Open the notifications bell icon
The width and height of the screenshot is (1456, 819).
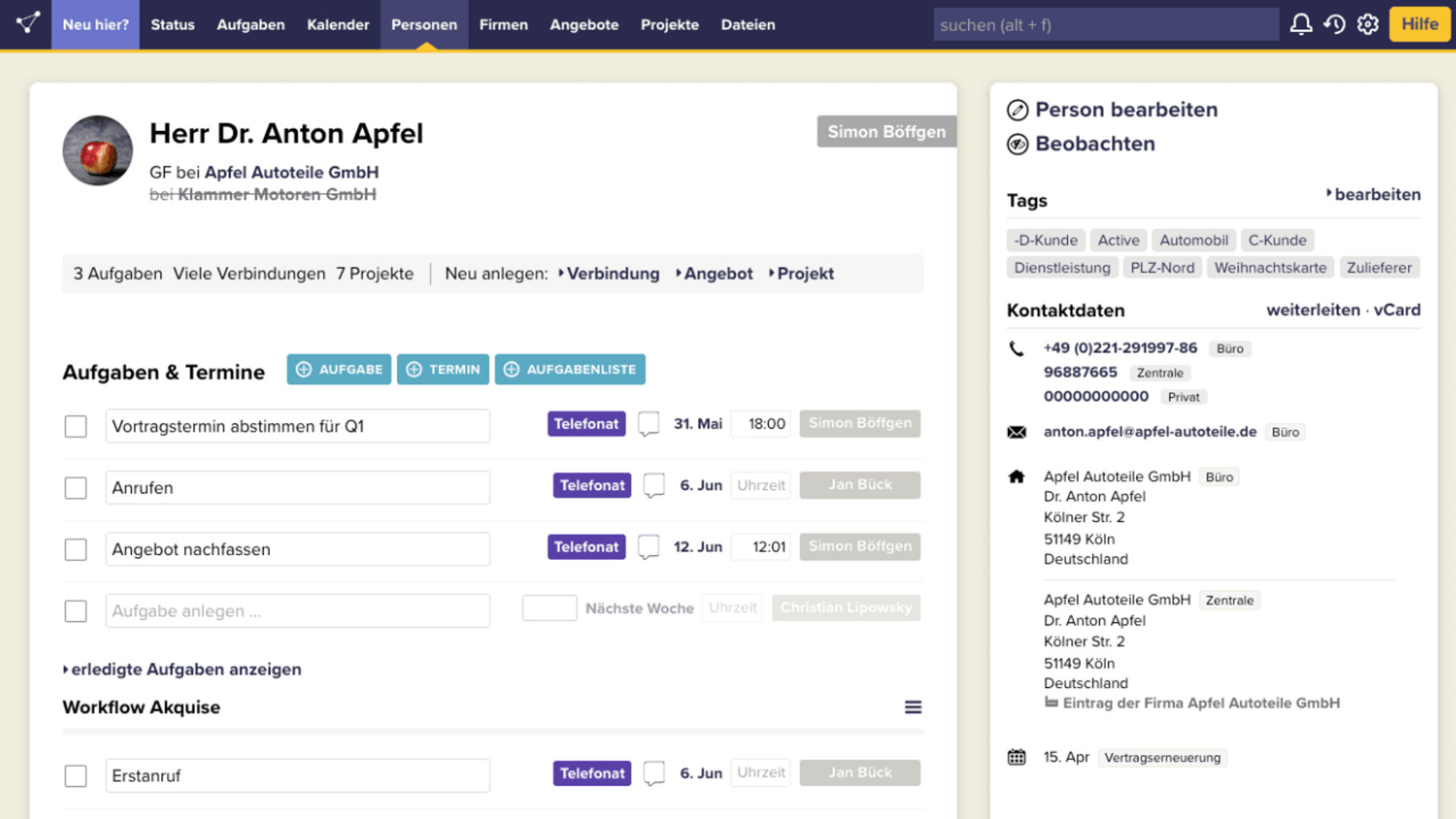coord(1301,25)
